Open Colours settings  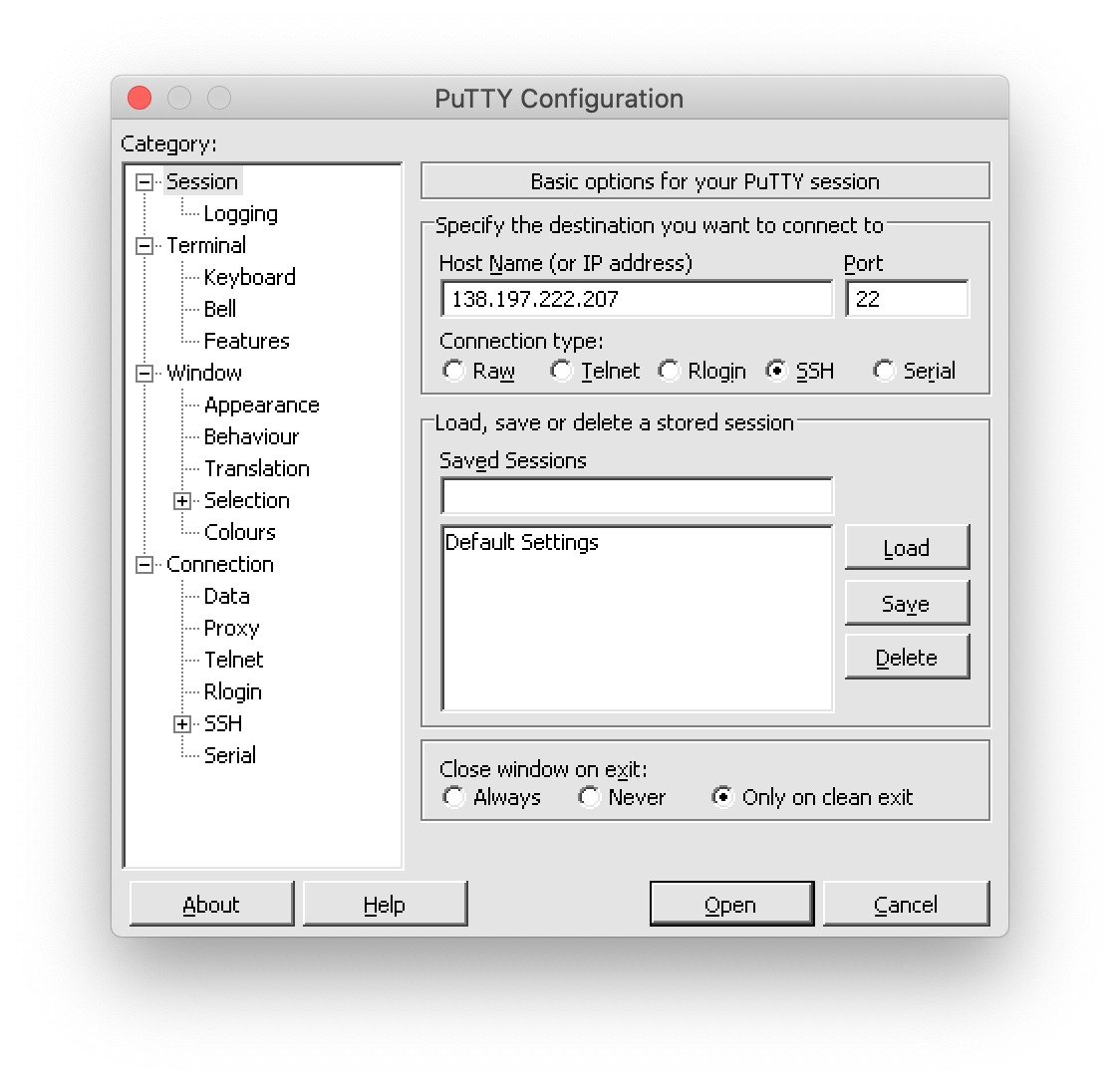pos(240,533)
